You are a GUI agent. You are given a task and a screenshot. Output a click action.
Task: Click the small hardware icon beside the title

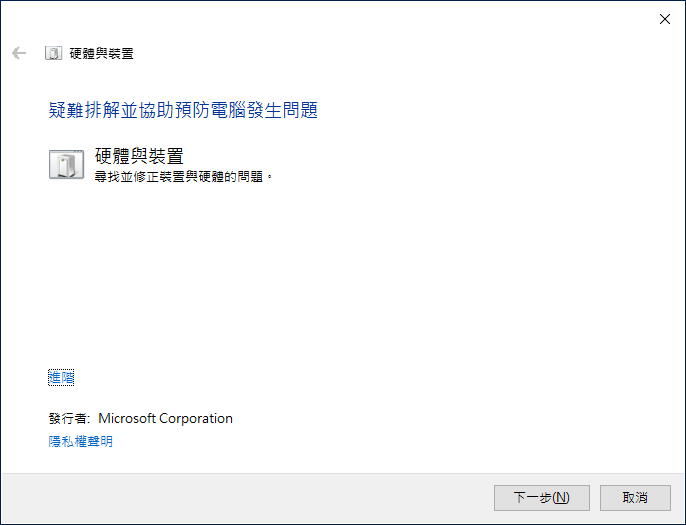[x=53, y=53]
